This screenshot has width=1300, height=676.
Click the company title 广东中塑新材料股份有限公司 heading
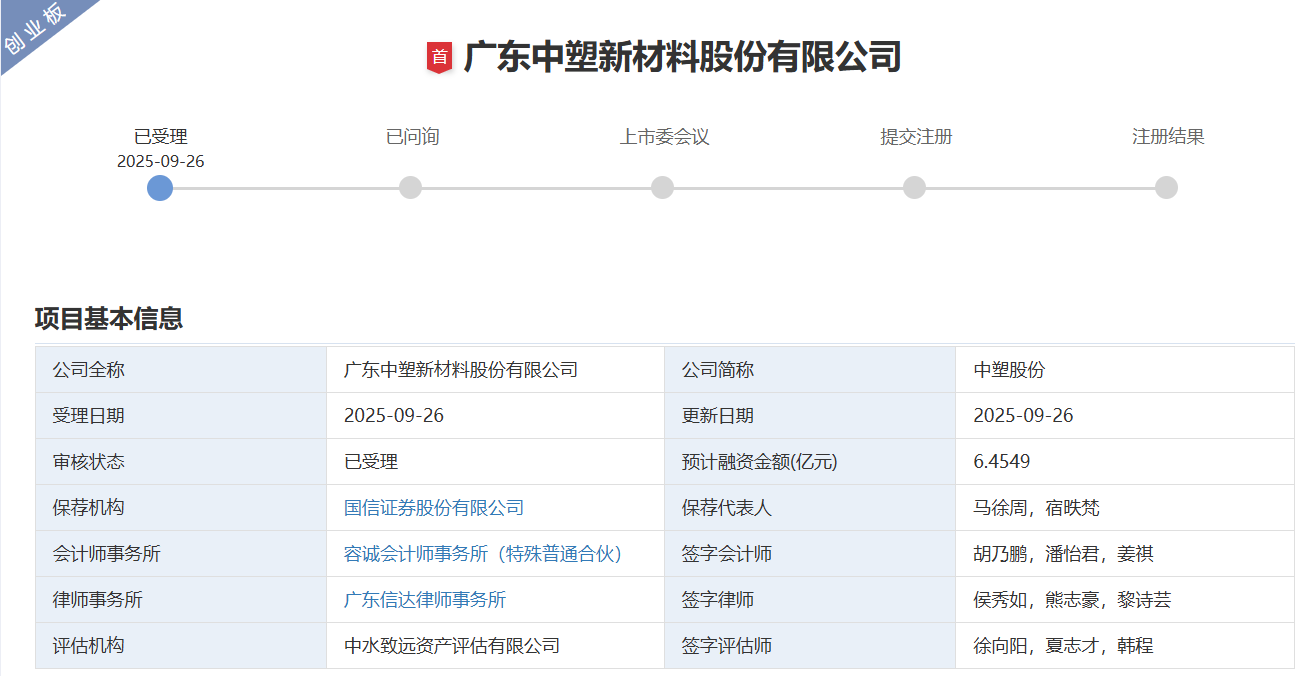pyautogui.click(x=682, y=57)
